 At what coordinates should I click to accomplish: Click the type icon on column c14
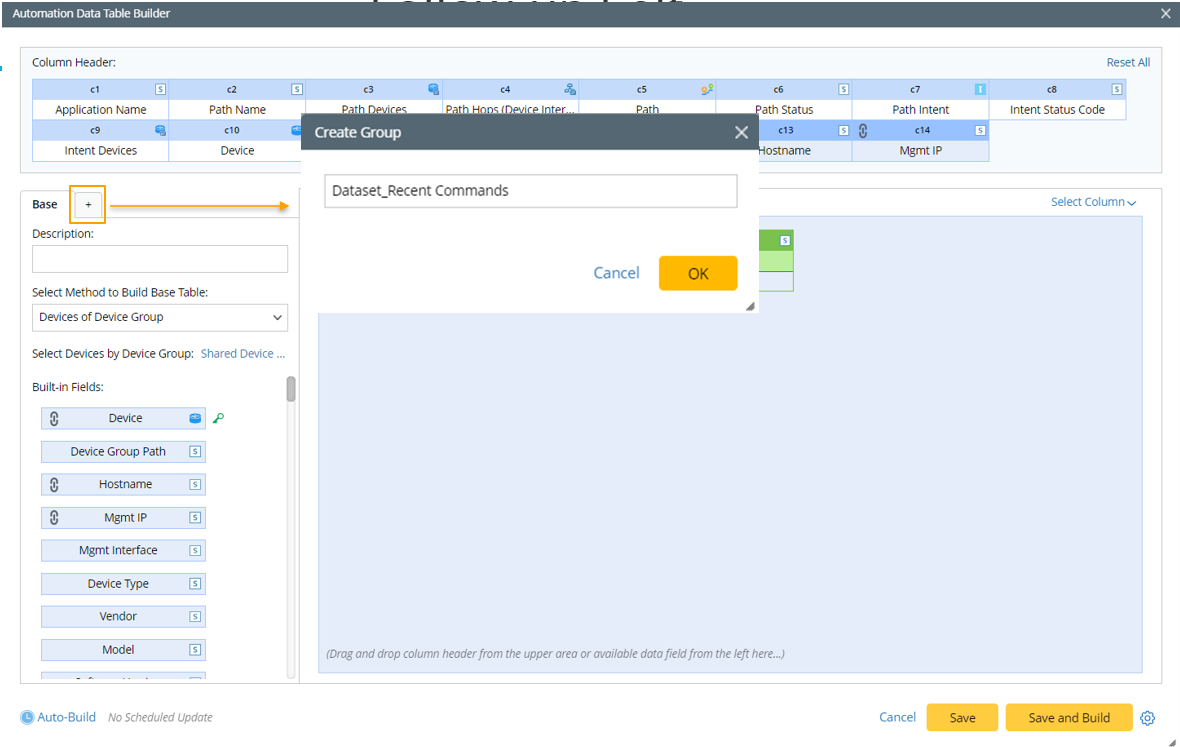(980, 130)
